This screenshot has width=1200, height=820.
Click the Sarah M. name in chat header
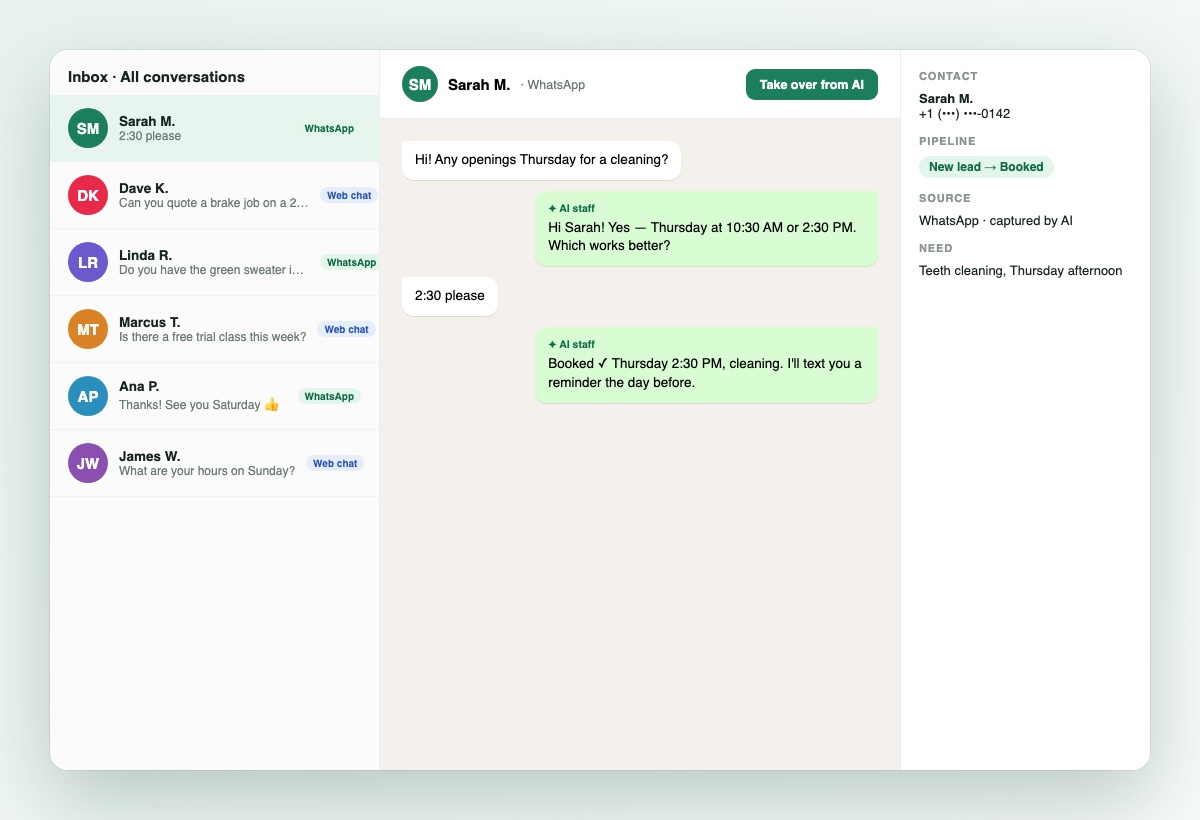[x=479, y=85]
